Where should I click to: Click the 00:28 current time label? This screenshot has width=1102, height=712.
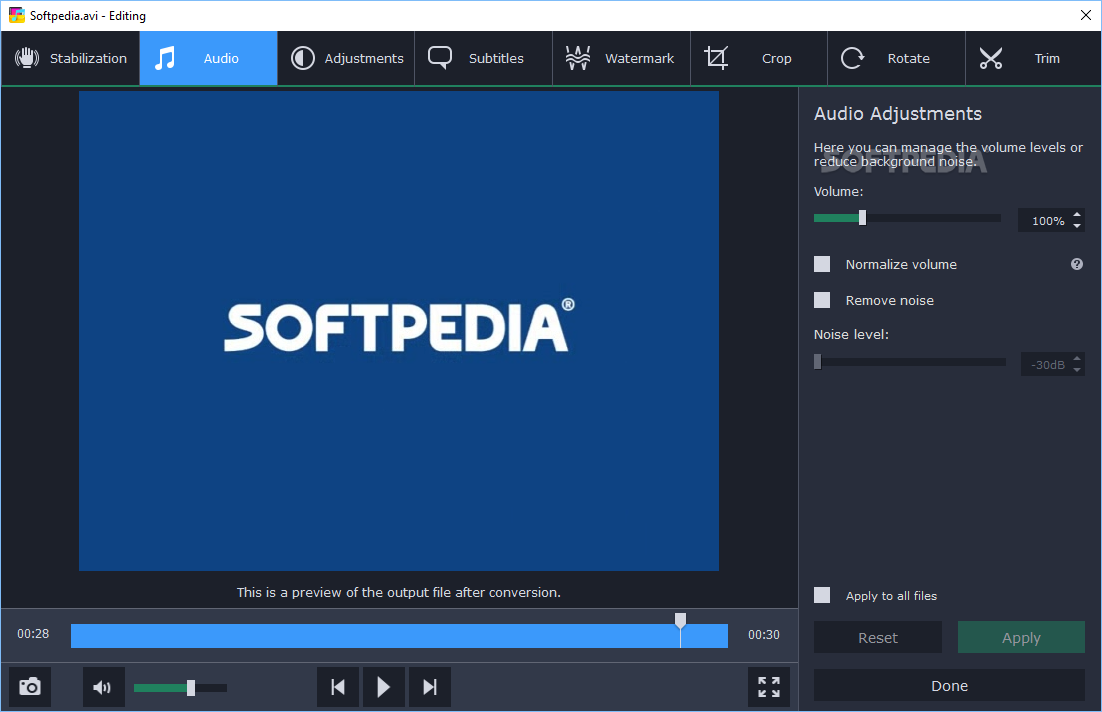coord(33,634)
